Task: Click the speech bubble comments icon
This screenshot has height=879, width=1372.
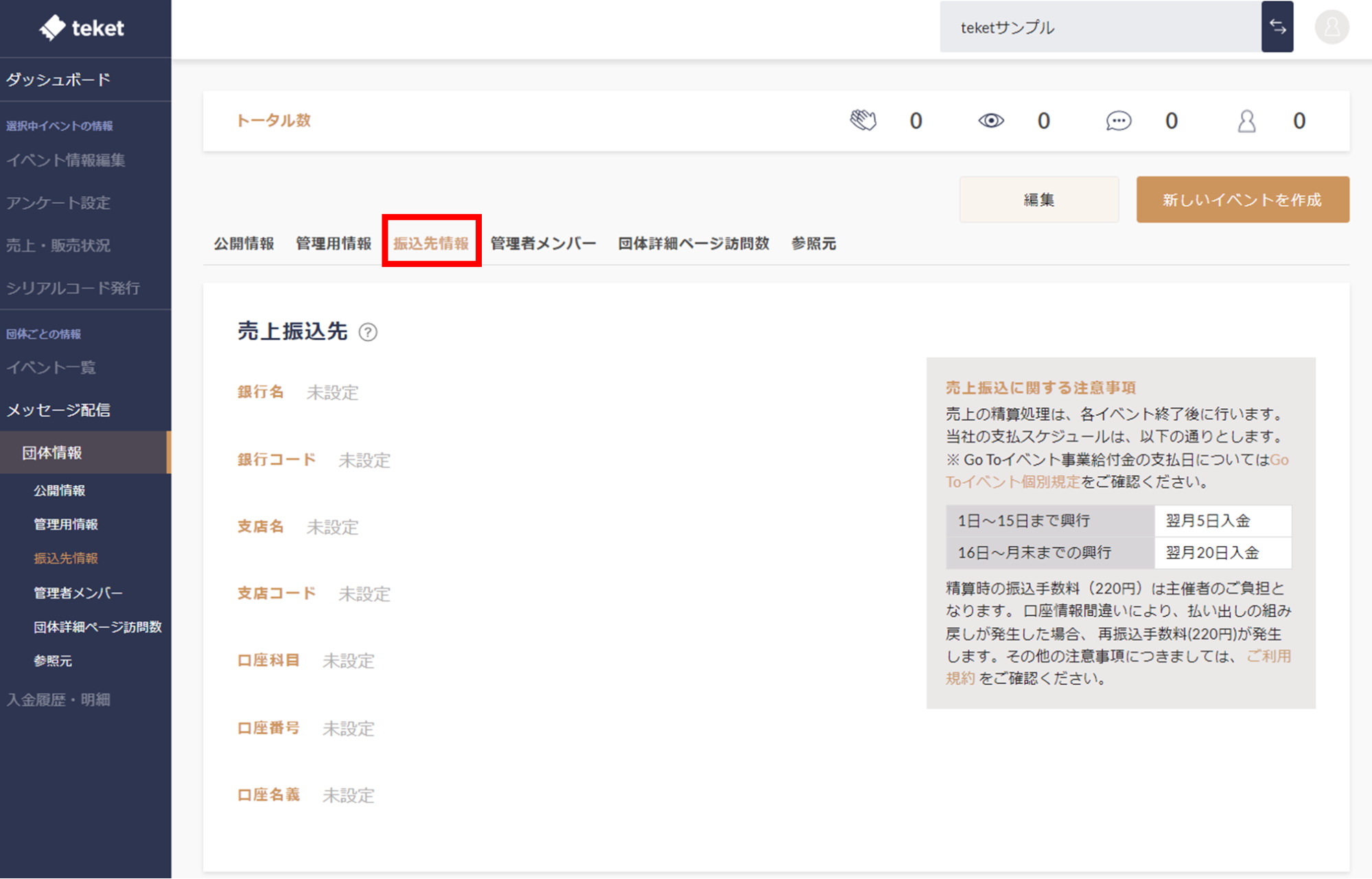Action: [x=1118, y=121]
